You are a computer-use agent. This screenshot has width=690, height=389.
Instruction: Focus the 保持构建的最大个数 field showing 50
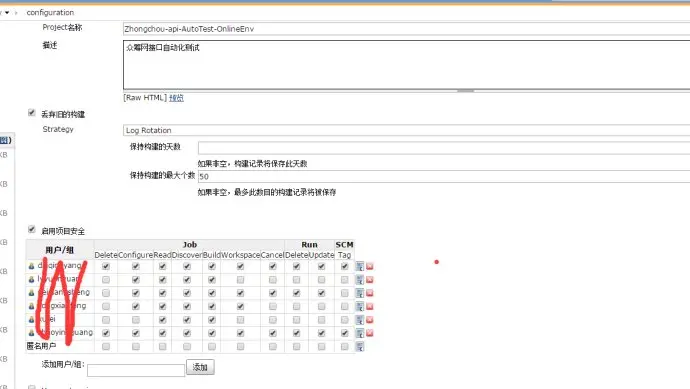click(x=444, y=176)
